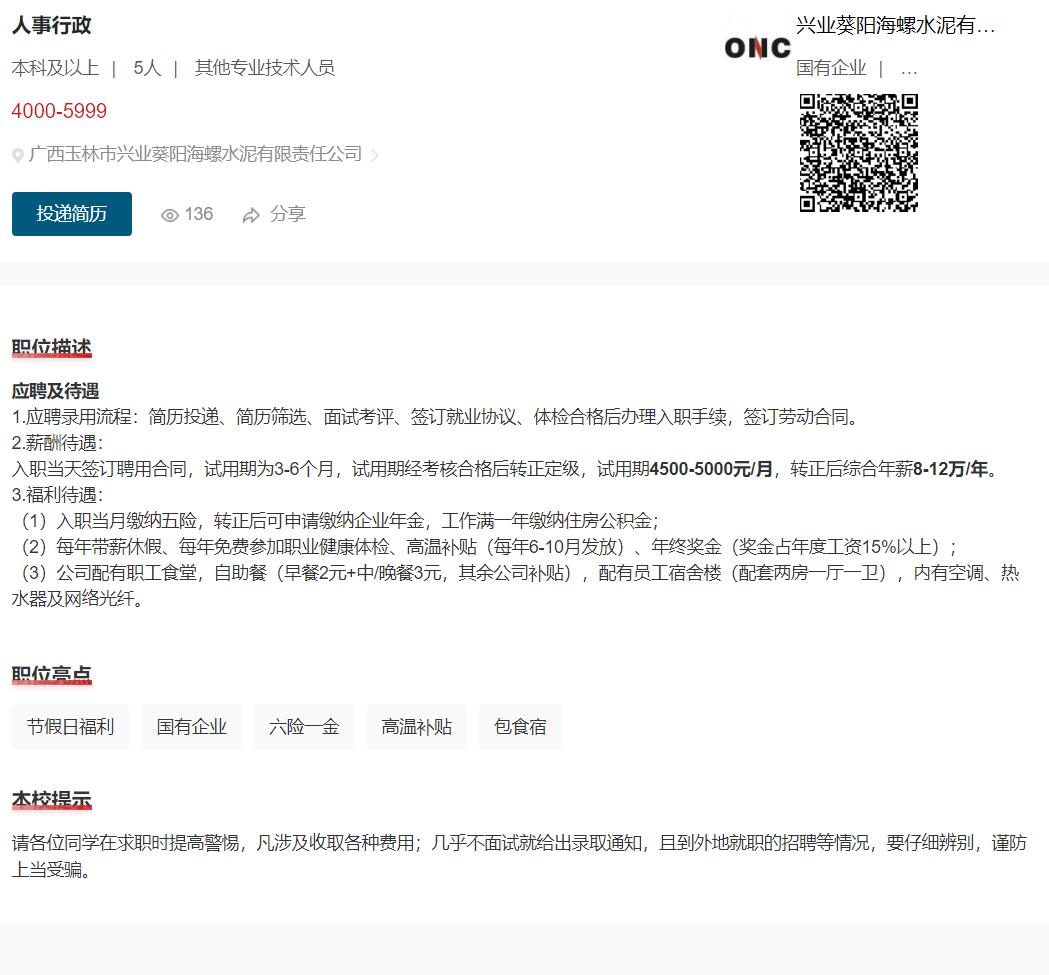
Task: Click the 职位描述 section heading
Action: point(52,347)
